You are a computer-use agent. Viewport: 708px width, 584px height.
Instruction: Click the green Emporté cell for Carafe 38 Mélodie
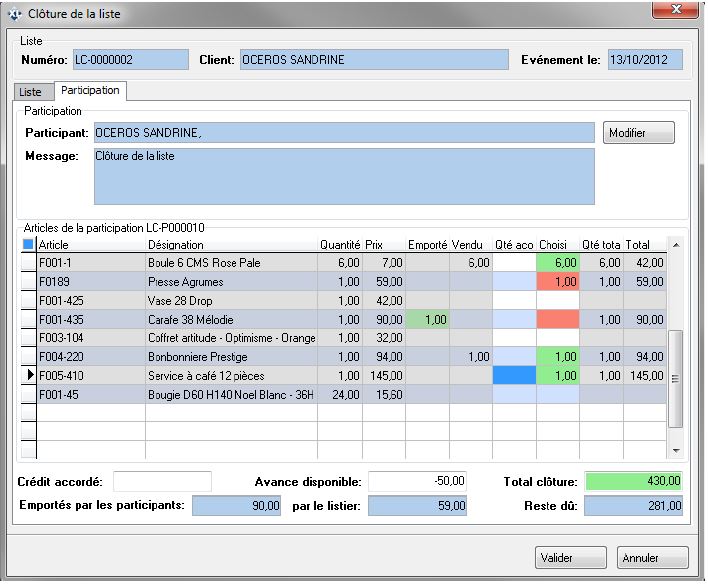pos(427,320)
